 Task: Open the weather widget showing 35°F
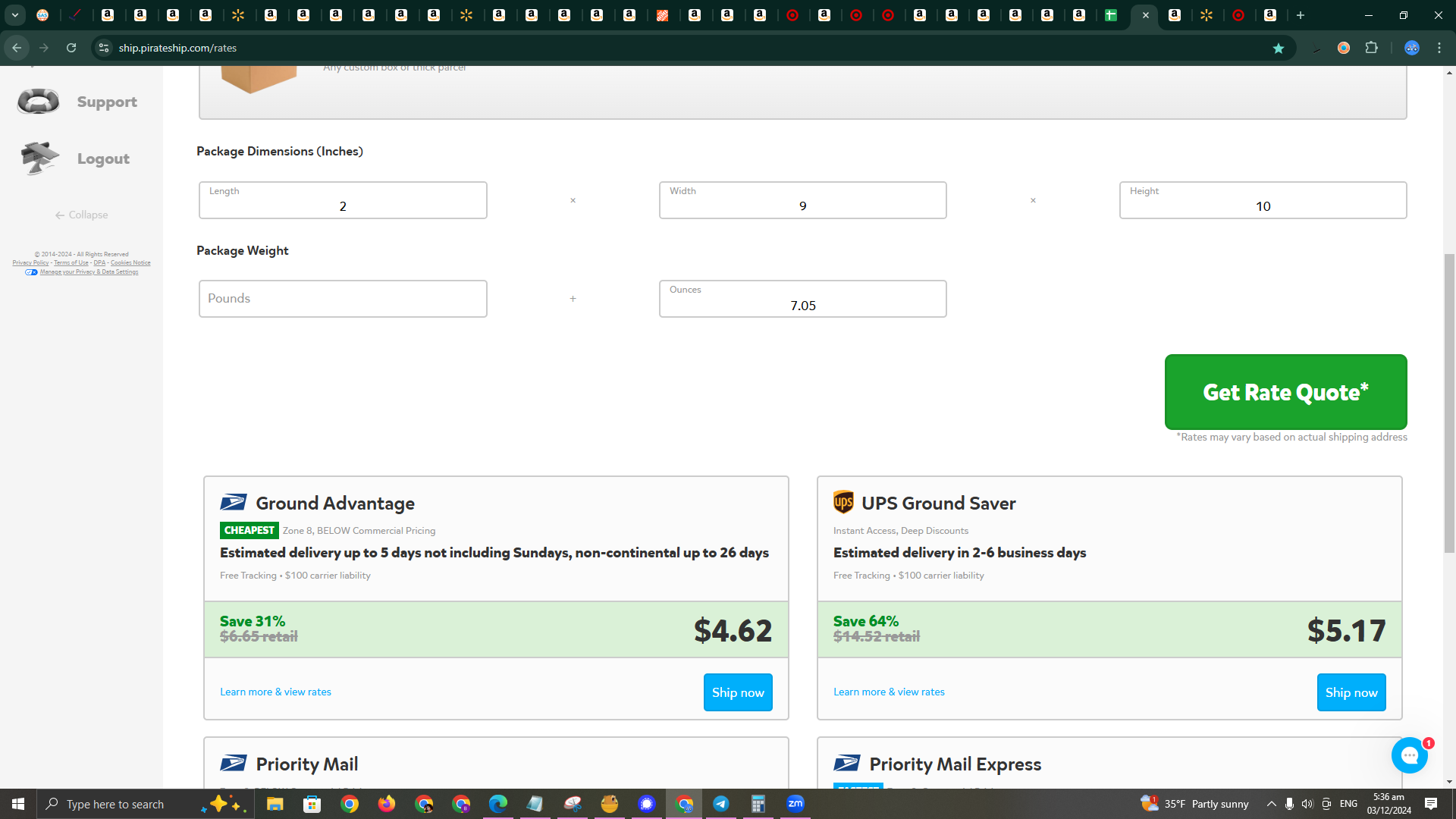[1194, 804]
